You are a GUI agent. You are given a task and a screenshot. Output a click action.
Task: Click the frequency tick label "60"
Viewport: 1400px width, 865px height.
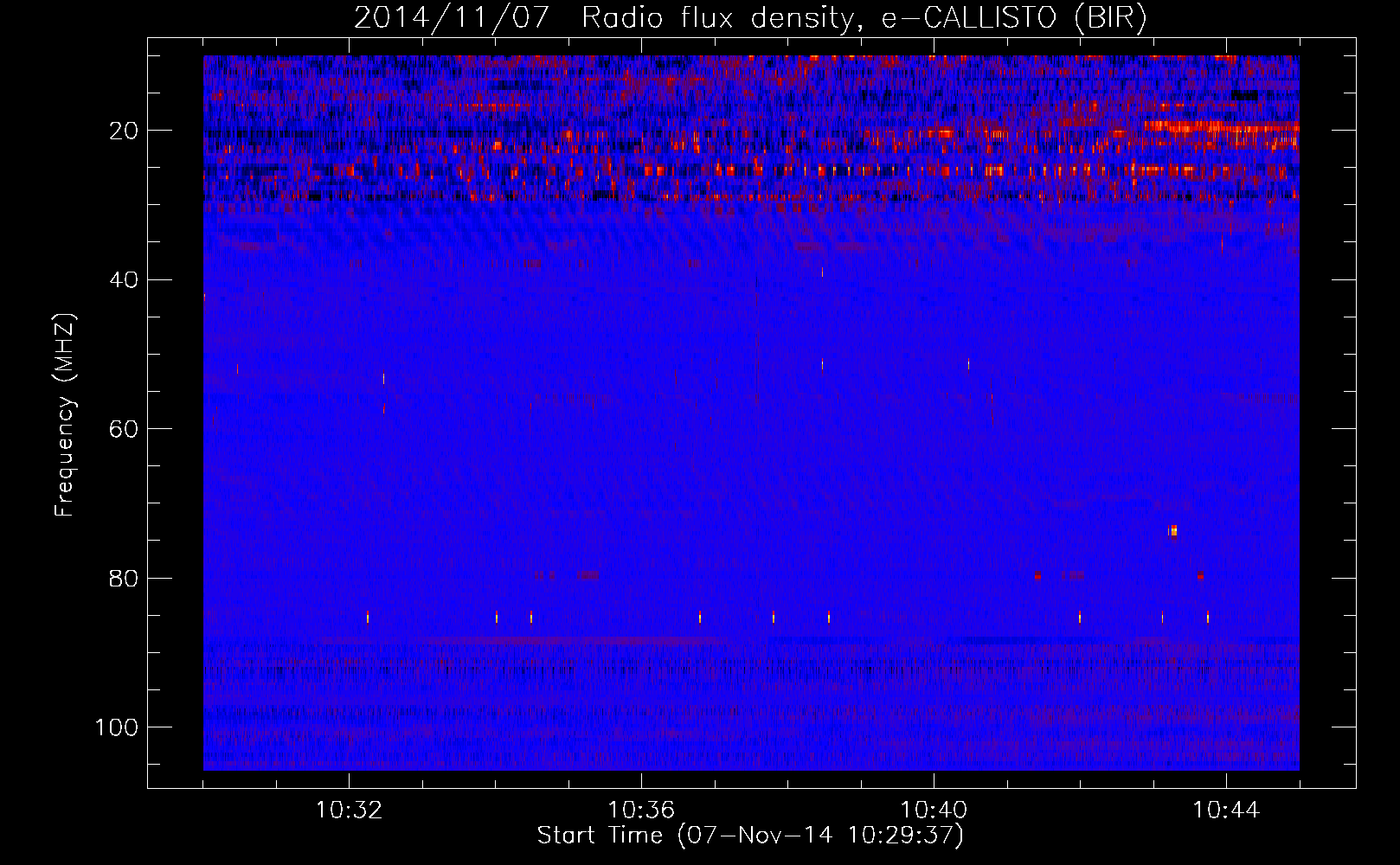(125, 429)
